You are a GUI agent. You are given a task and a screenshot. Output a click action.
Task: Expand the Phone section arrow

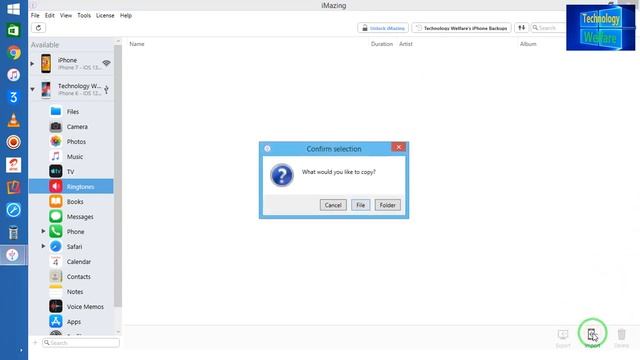click(x=43, y=231)
